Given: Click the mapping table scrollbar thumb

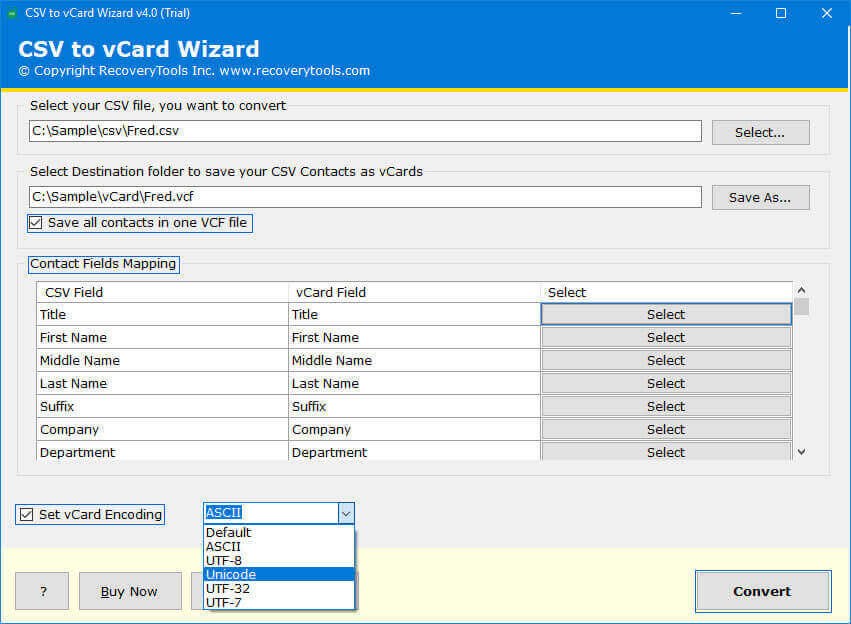Looking at the screenshot, I should point(801,307).
